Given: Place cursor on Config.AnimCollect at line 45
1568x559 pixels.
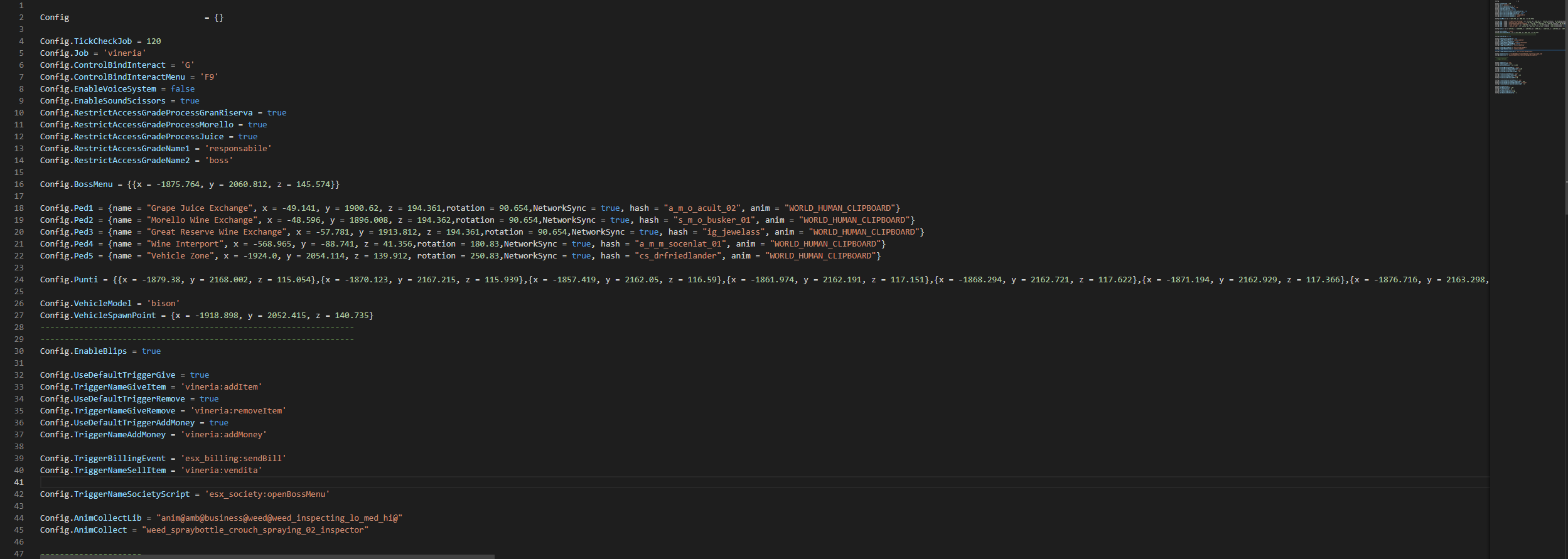Looking at the screenshot, I should click(83, 530).
